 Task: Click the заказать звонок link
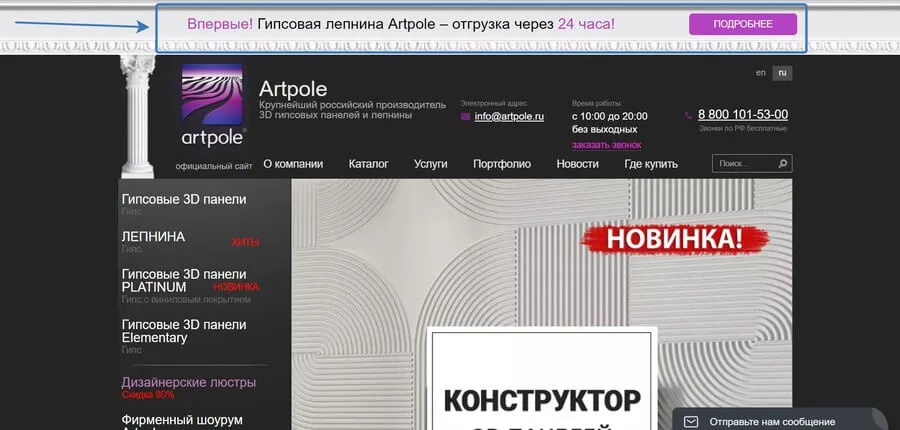pos(606,145)
